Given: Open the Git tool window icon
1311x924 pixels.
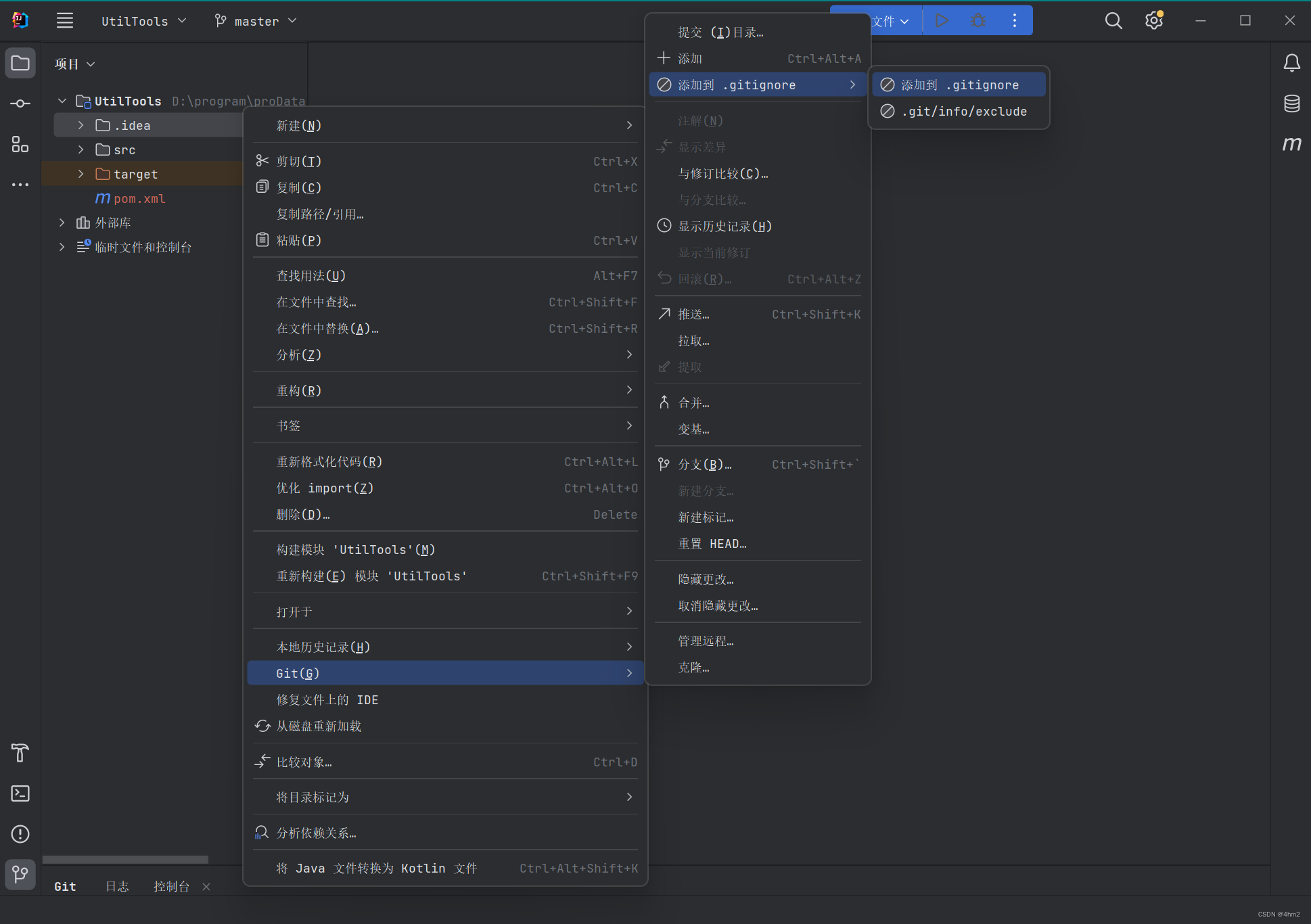Looking at the screenshot, I should click(x=20, y=875).
